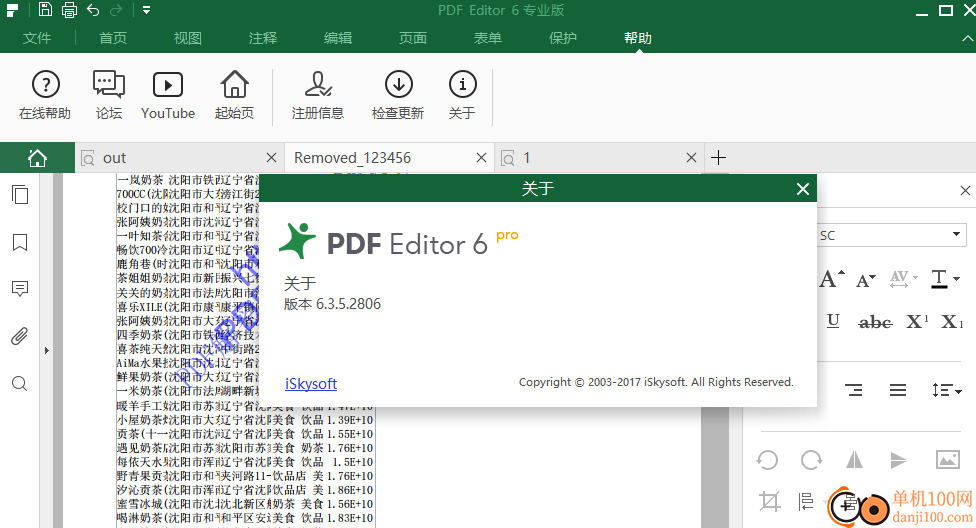976x528 pixels.
Task: Close the Removed_123456 tab
Action: (x=481, y=158)
